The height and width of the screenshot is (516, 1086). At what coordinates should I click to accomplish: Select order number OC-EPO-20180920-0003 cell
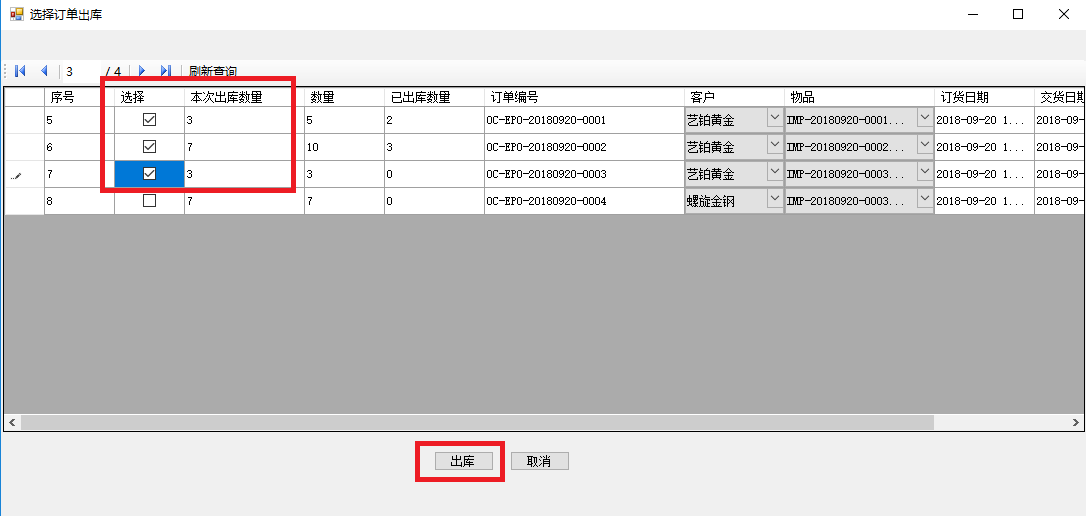[584, 174]
